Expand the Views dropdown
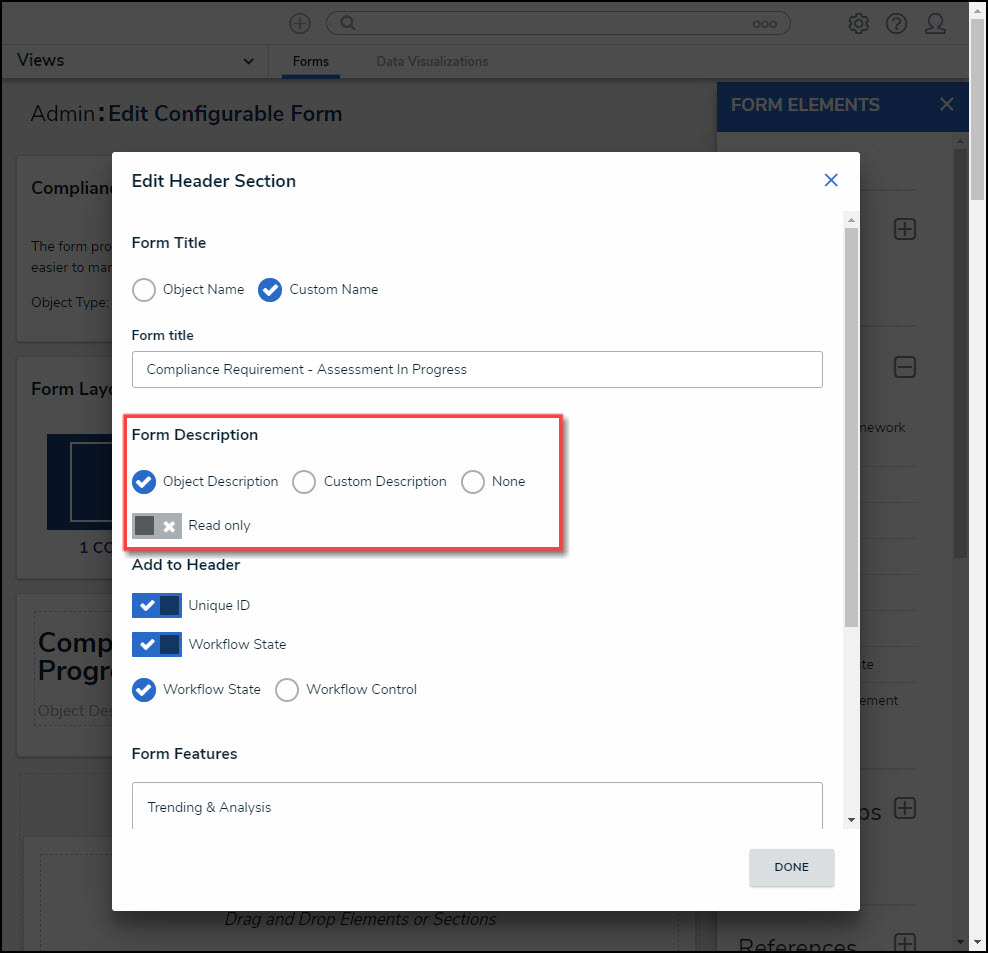 point(248,62)
